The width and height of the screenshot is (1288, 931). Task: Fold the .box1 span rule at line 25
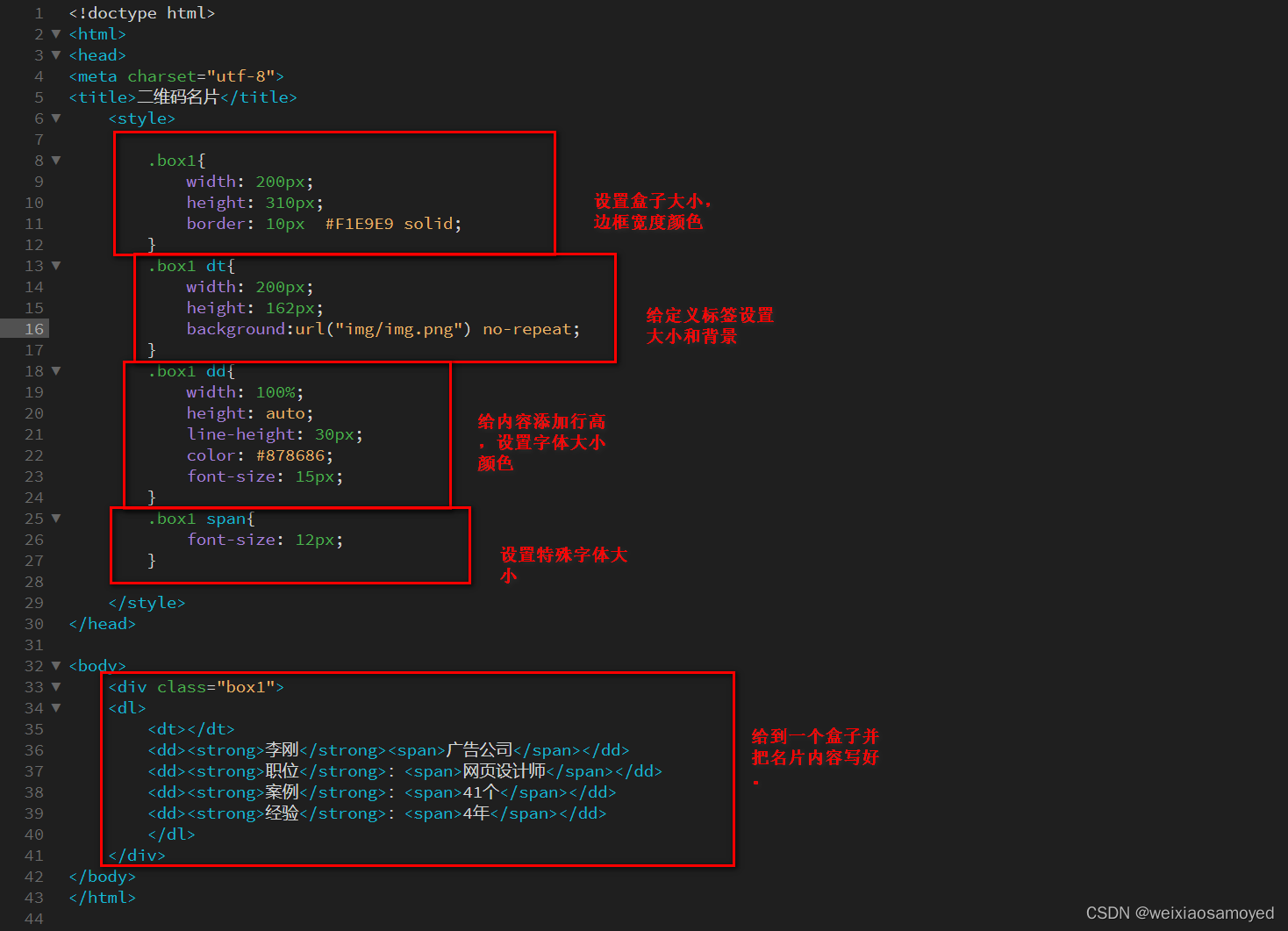pos(56,519)
